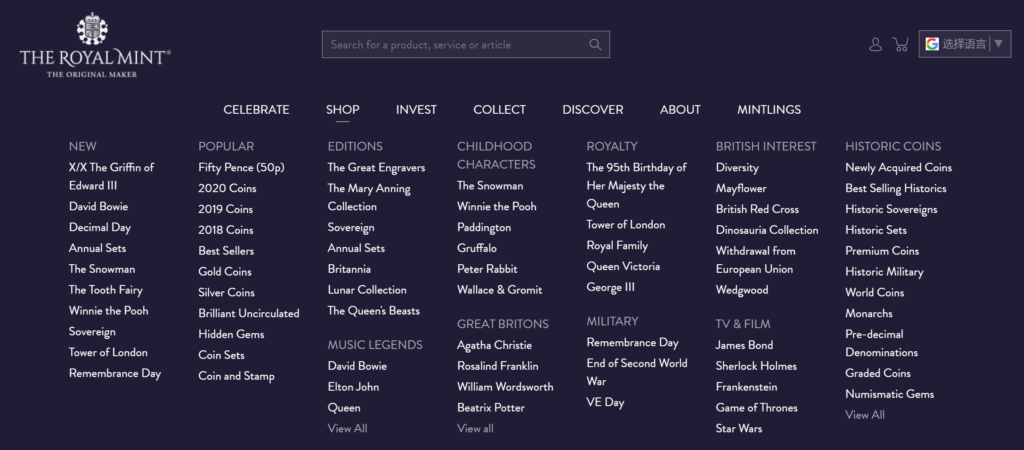Click the search magnifier icon
The width and height of the screenshot is (1024, 450).
595,44
